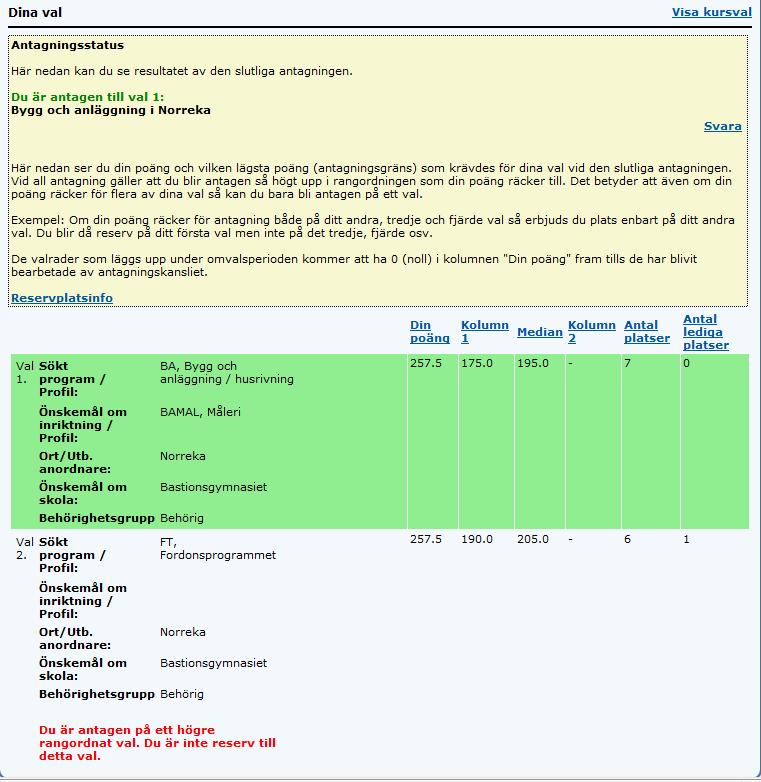Open the Visa kursval link
The width and height of the screenshot is (761, 782).
click(712, 12)
